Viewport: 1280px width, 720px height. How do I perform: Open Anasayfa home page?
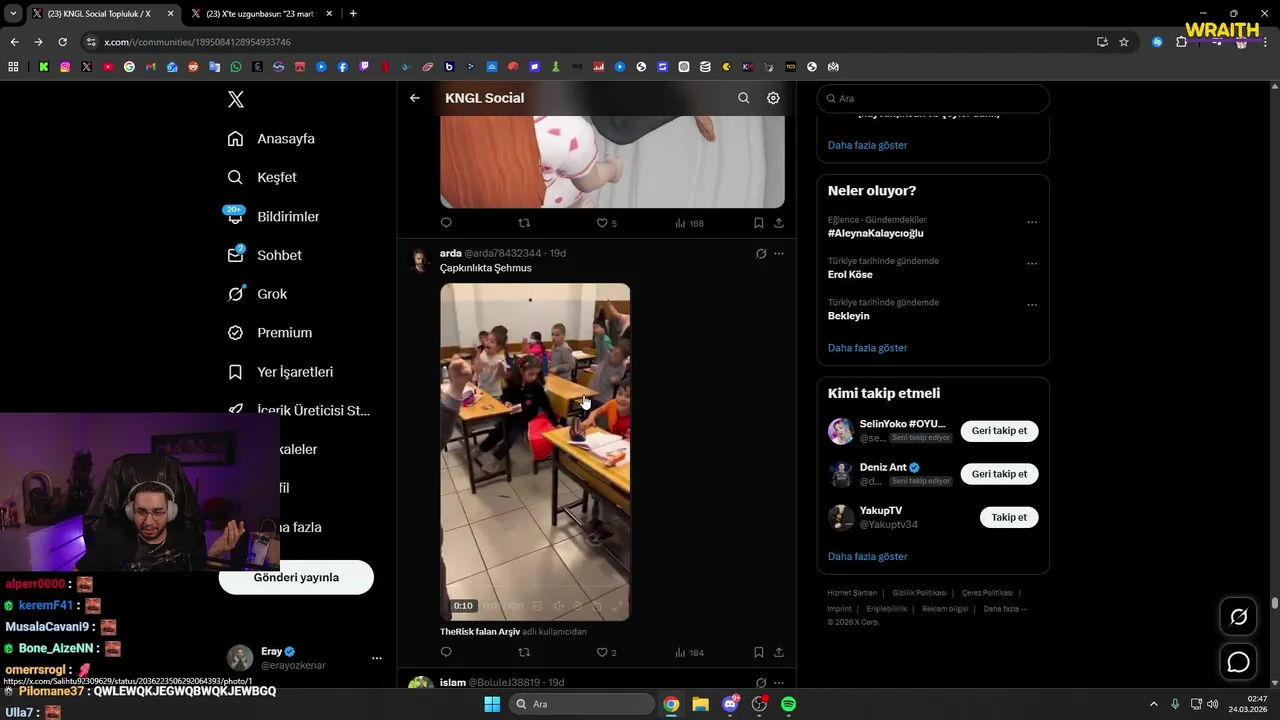coord(271,139)
